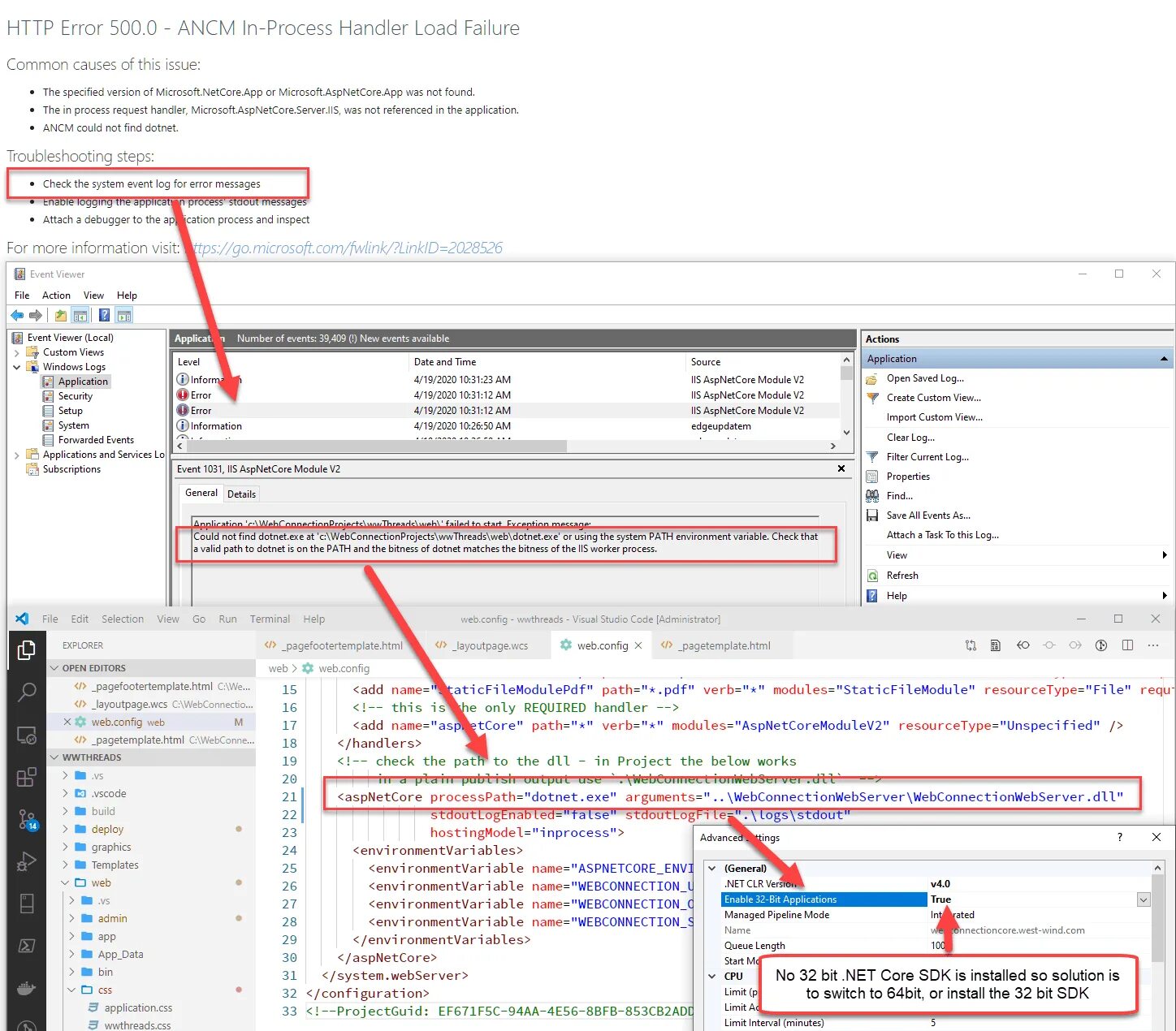This screenshot has height=1031, width=1176.
Task: Click web breadcrumb above editor
Action: click(278, 669)
